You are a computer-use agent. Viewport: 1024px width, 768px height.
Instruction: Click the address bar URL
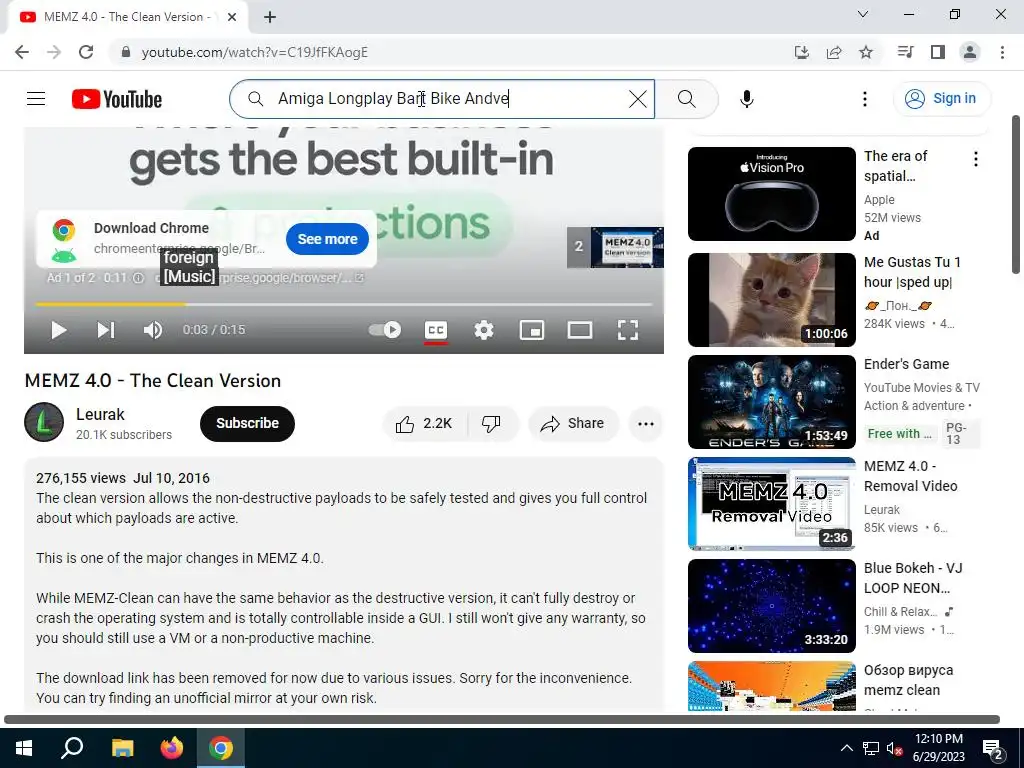pyautogui.click(x=255, y=52)
